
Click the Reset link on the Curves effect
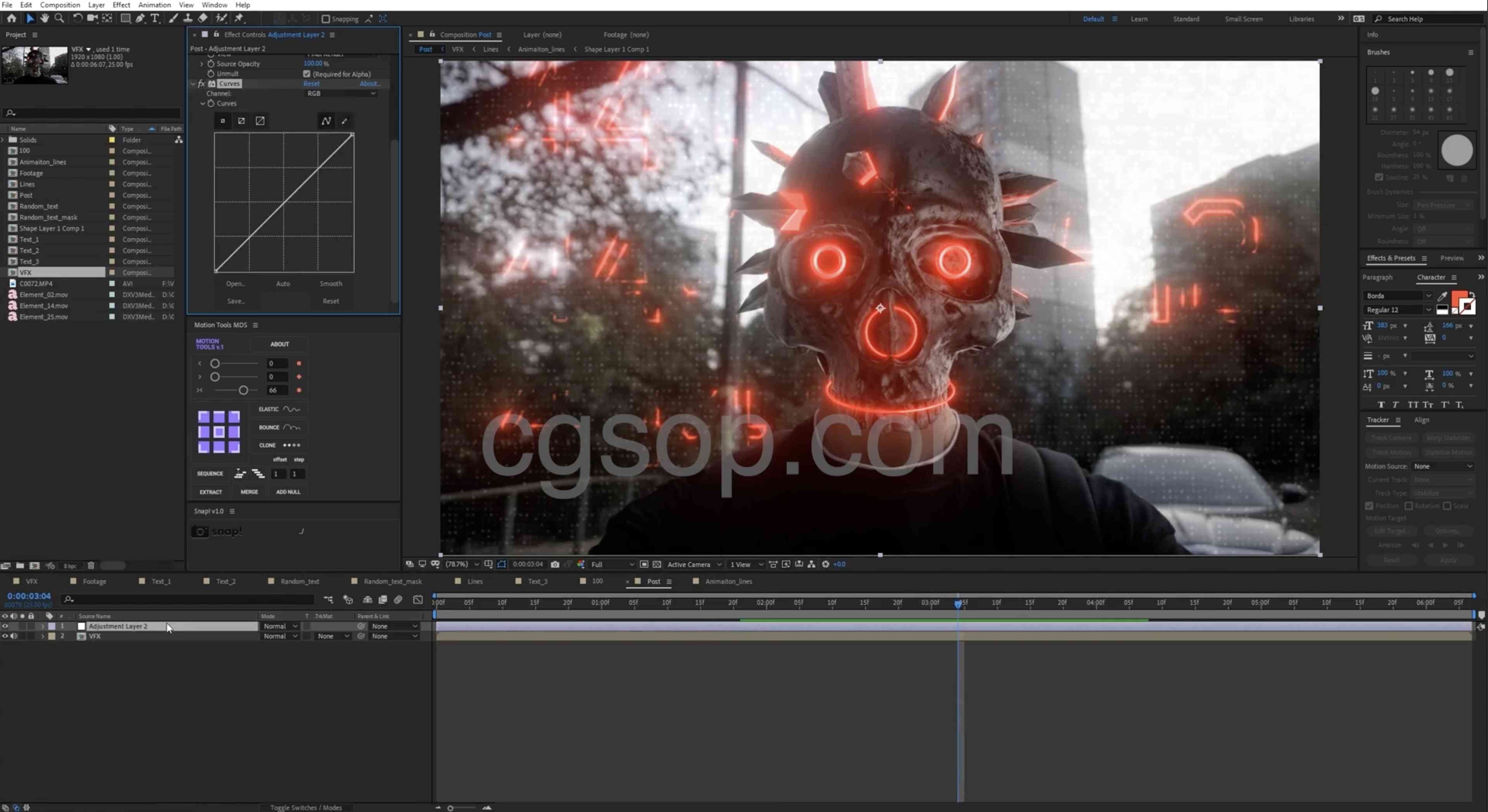(311, 83)
